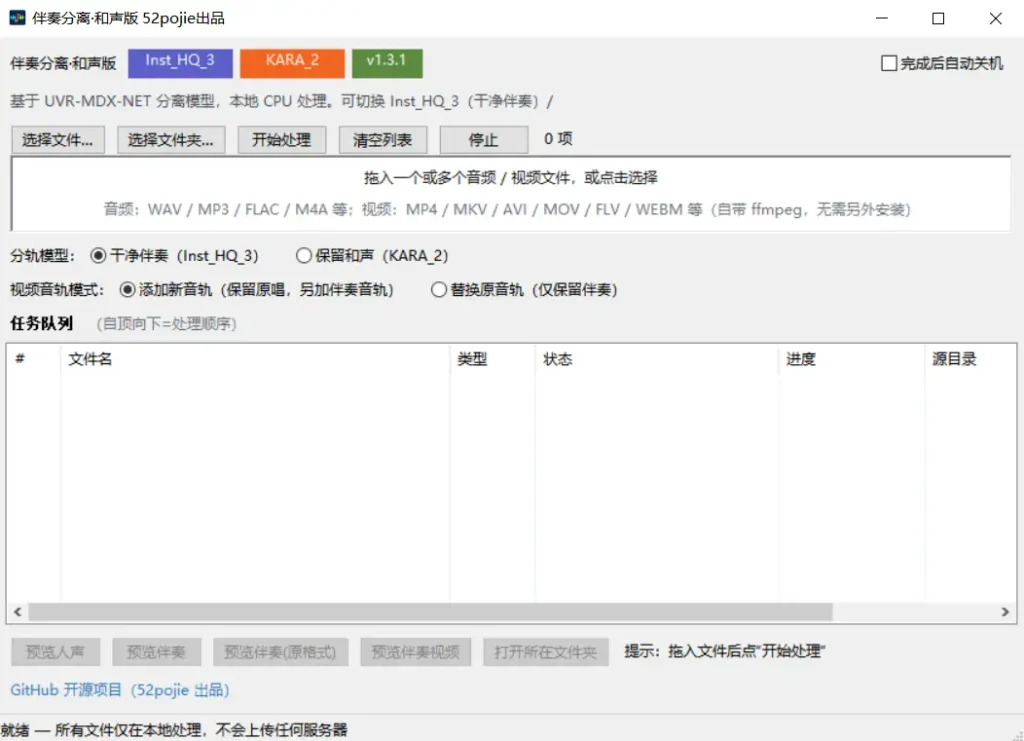Click the green v1.3.1 version badge
1024x741 pixels.
point(387,63)
